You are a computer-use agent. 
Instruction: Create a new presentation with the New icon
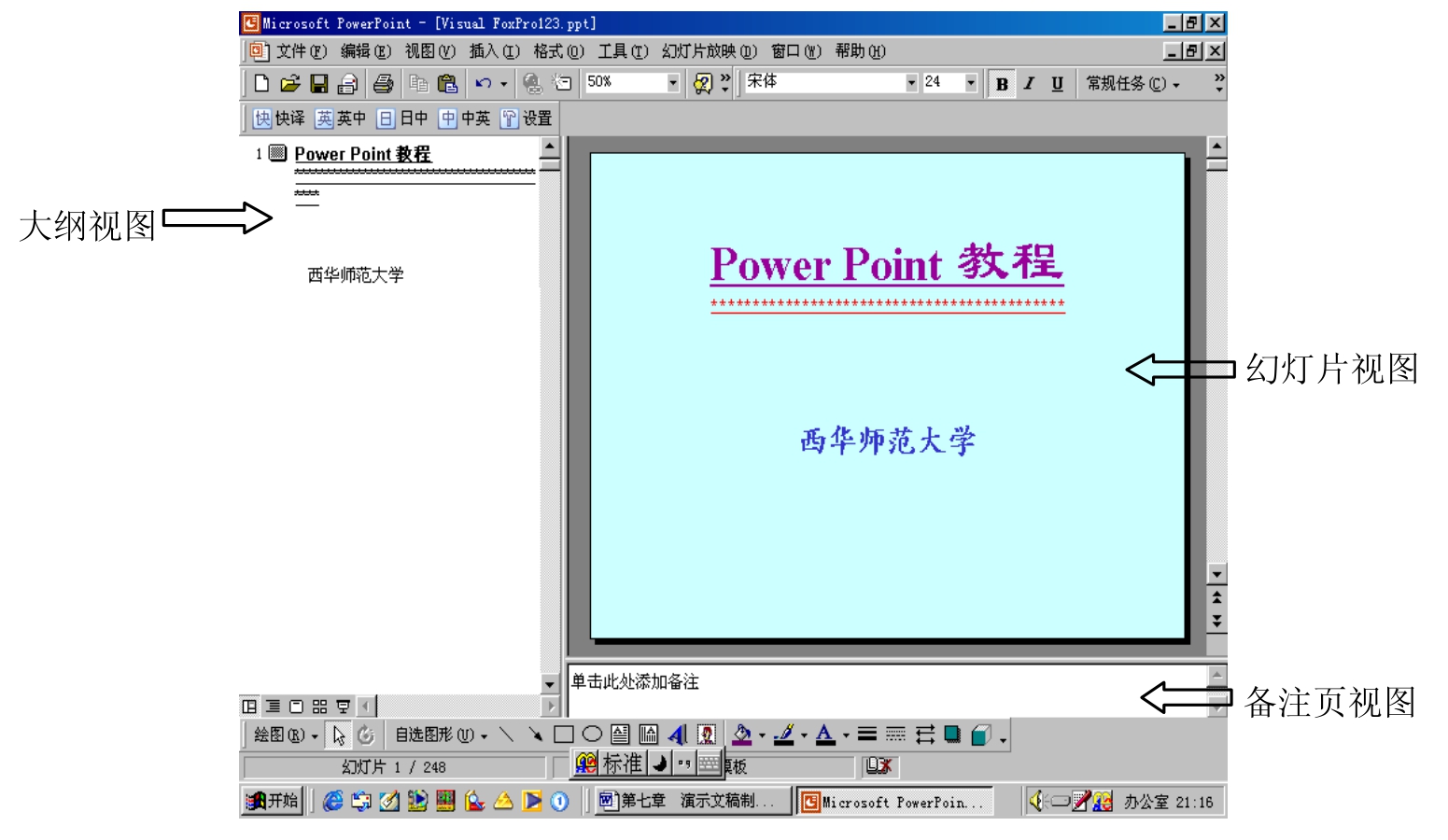click(x=261, y=84)
